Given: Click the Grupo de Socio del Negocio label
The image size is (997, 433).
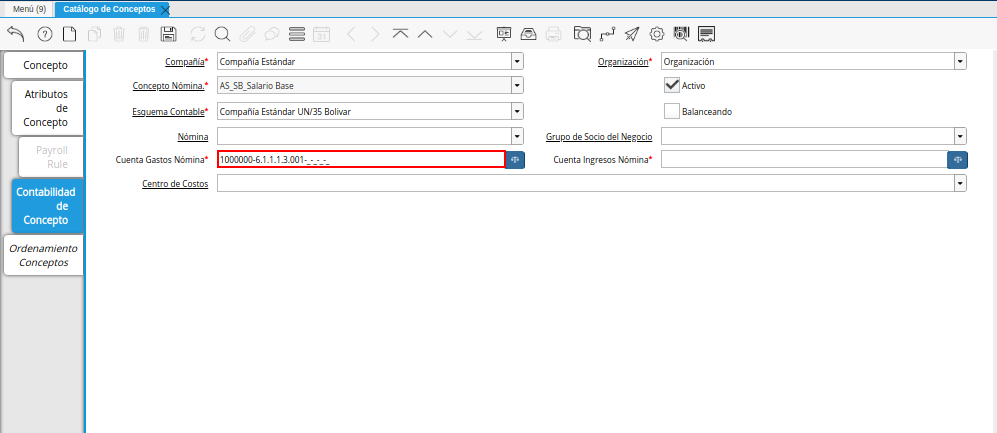Looking at the screenshot, I should [x=600, y=136].
